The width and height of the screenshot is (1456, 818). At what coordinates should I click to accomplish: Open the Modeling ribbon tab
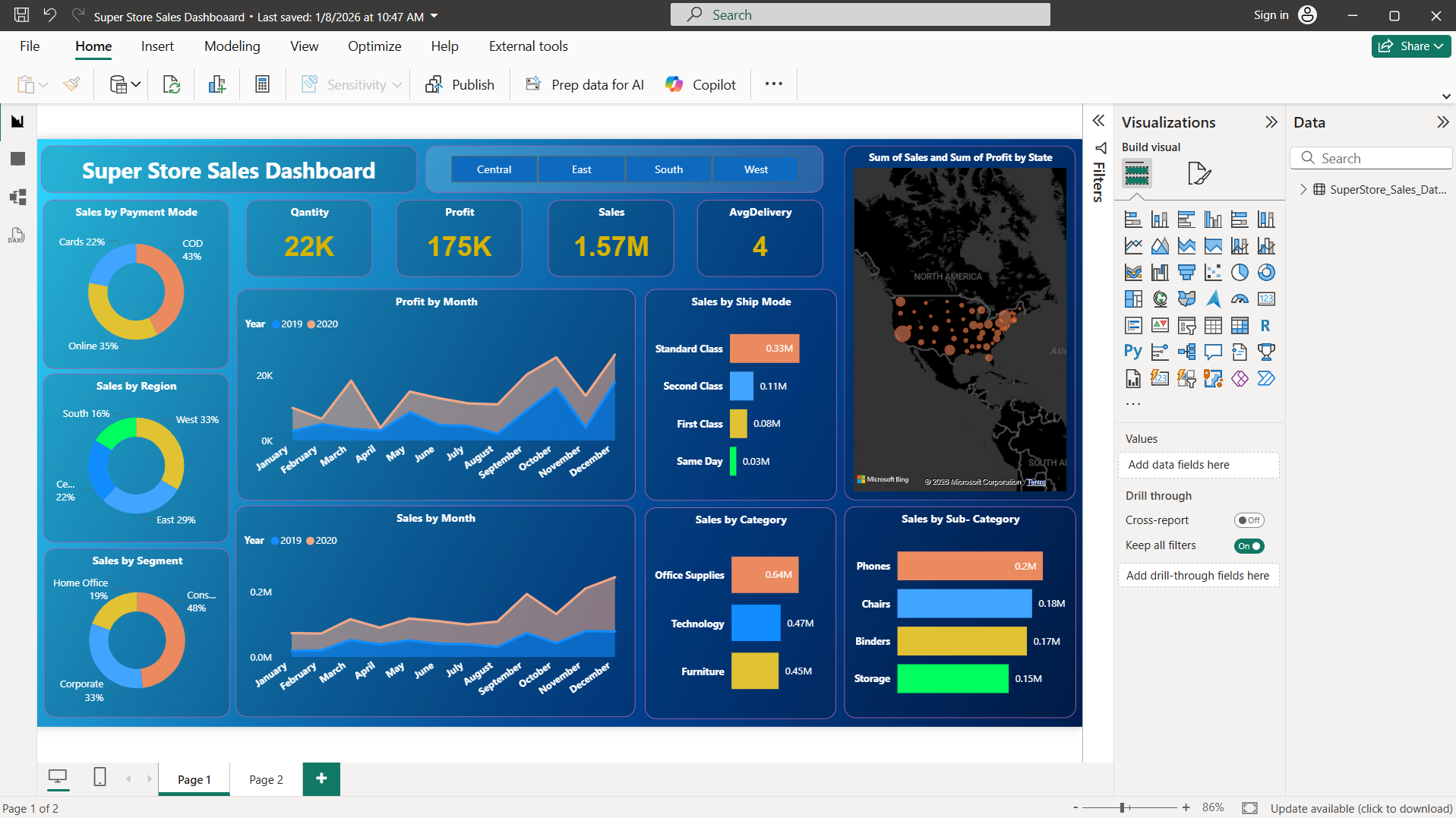click(x=232, y=46)
